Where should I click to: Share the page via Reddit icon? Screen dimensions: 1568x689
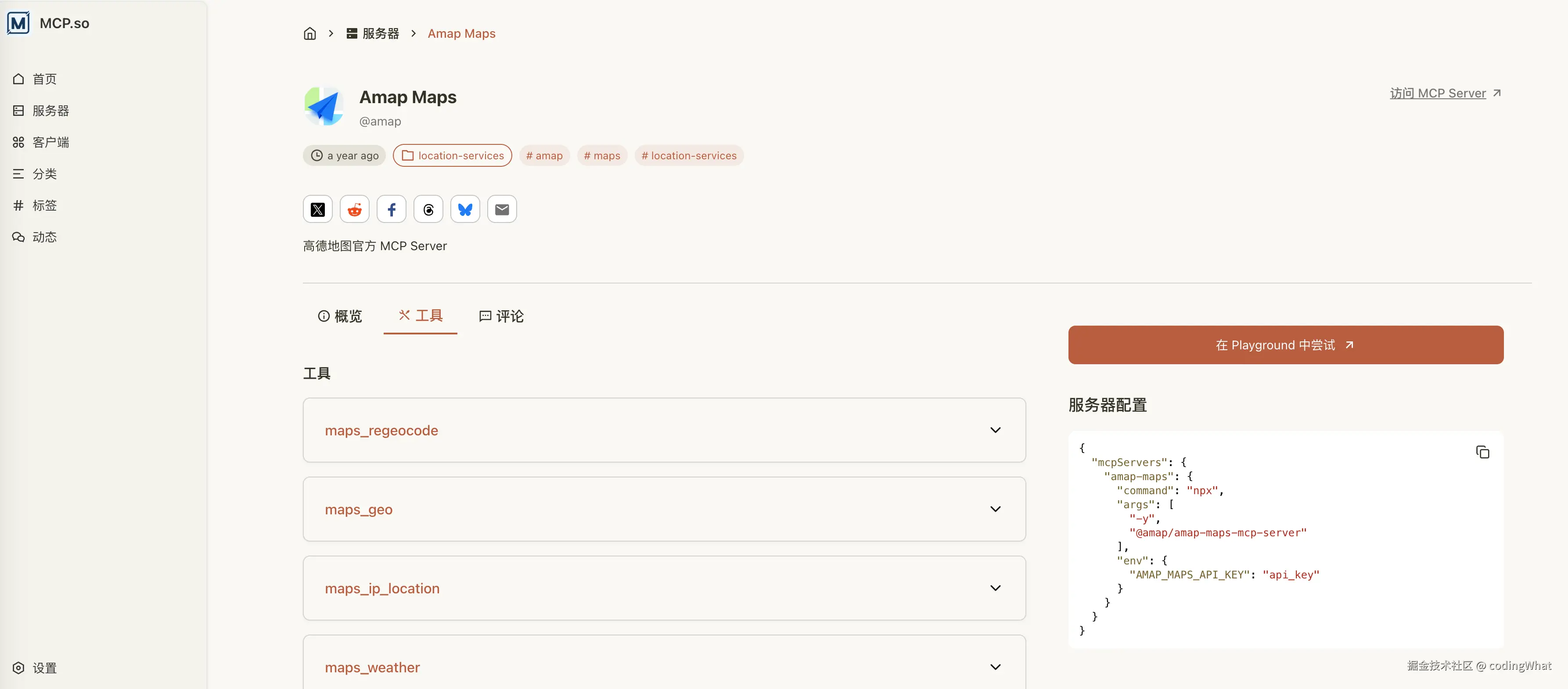pyautogui.click(x=354, y=209)
